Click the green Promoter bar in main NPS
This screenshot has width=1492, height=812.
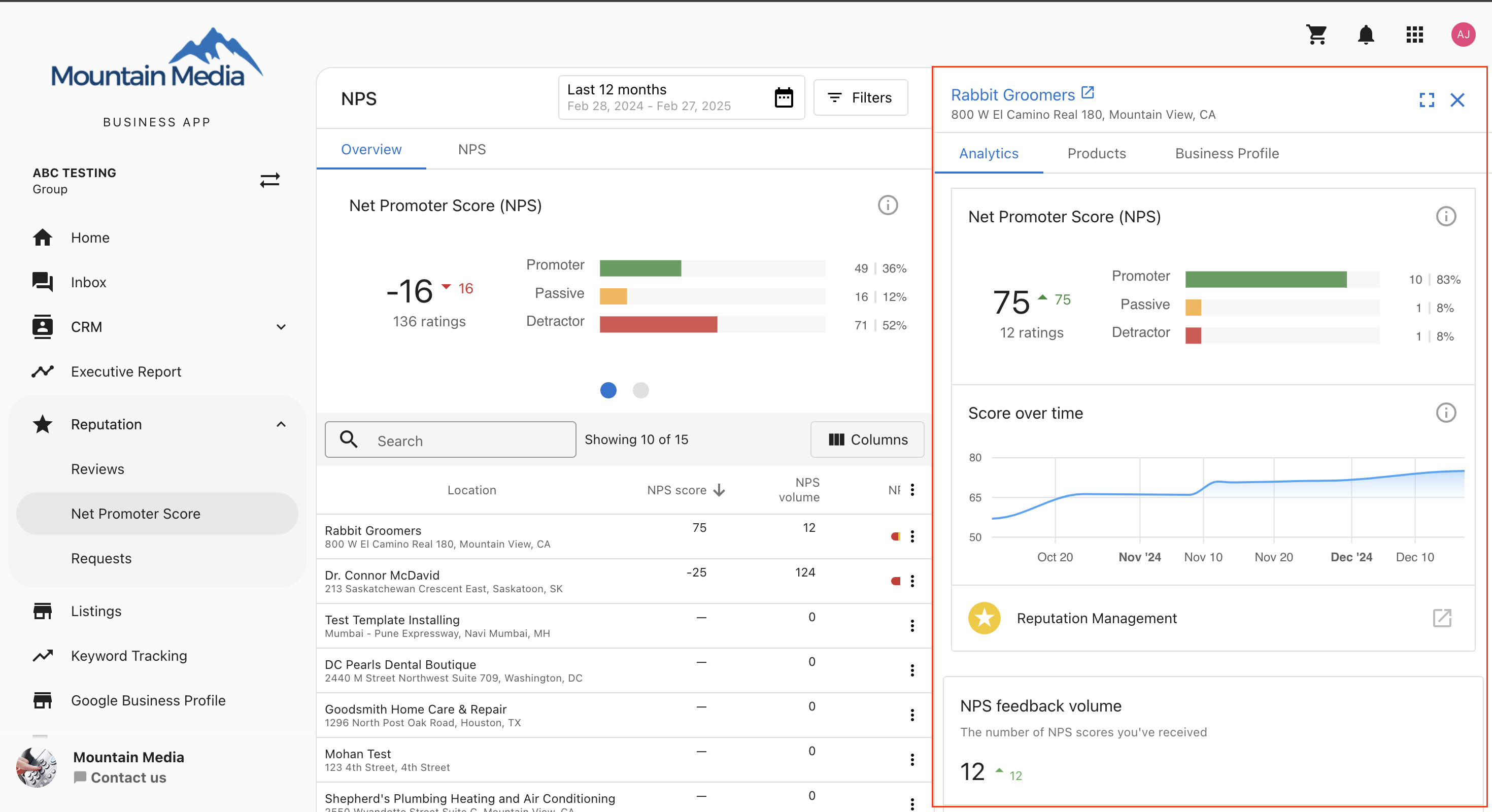(640, 268)
